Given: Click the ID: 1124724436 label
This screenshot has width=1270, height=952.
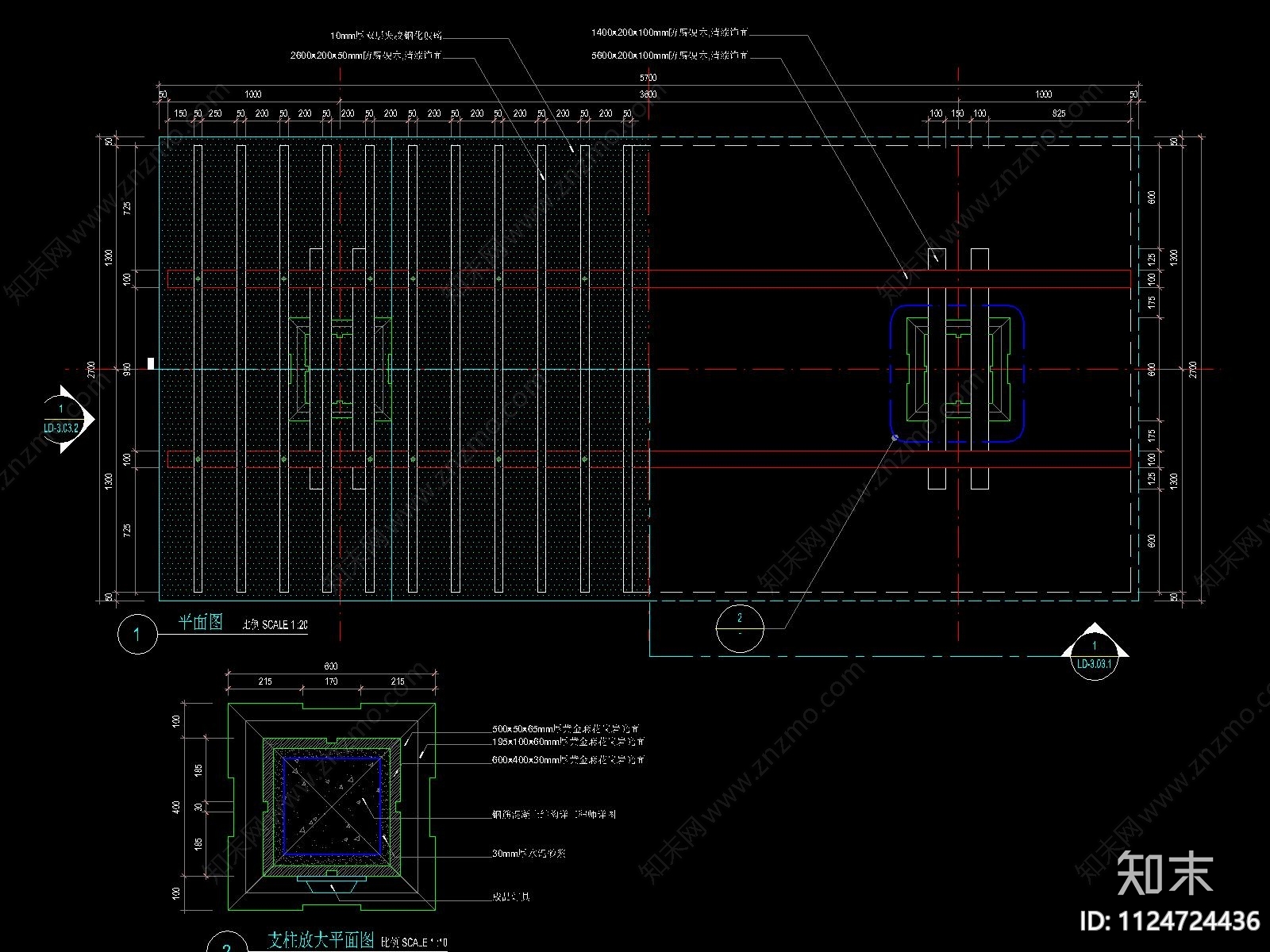Looking at the screenshot, I should (x=1170, y=920).
